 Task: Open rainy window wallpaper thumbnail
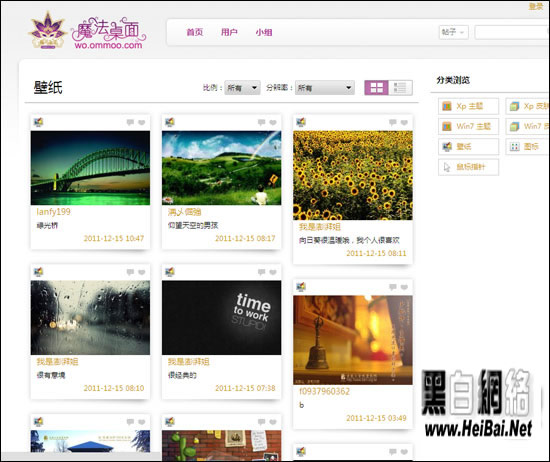(x=90, y=318)
